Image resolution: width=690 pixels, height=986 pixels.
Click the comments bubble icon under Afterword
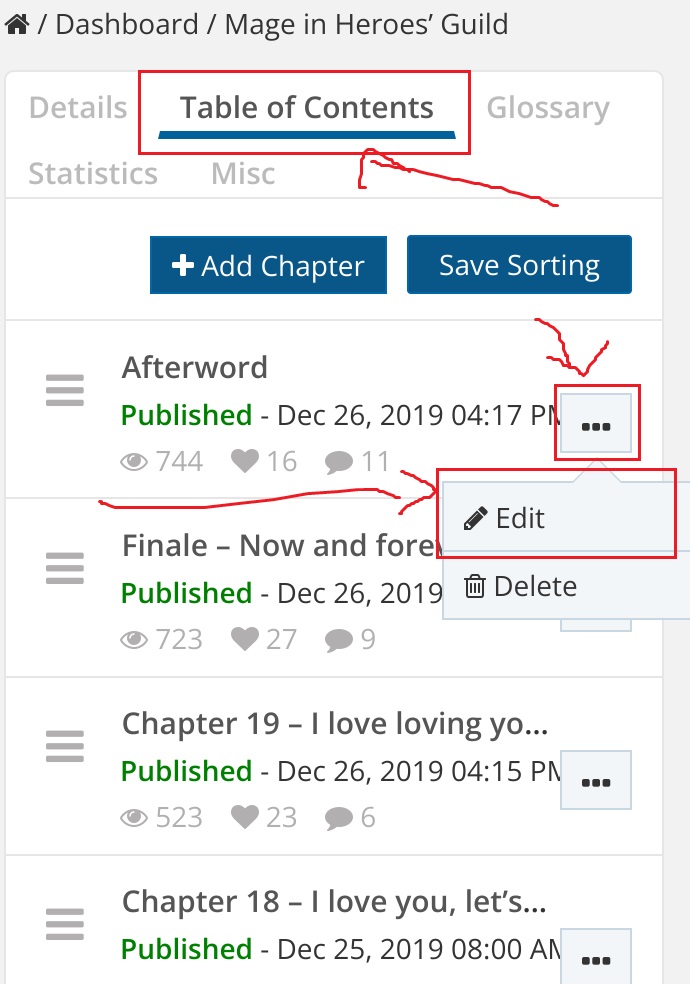(x=339, y=462)
